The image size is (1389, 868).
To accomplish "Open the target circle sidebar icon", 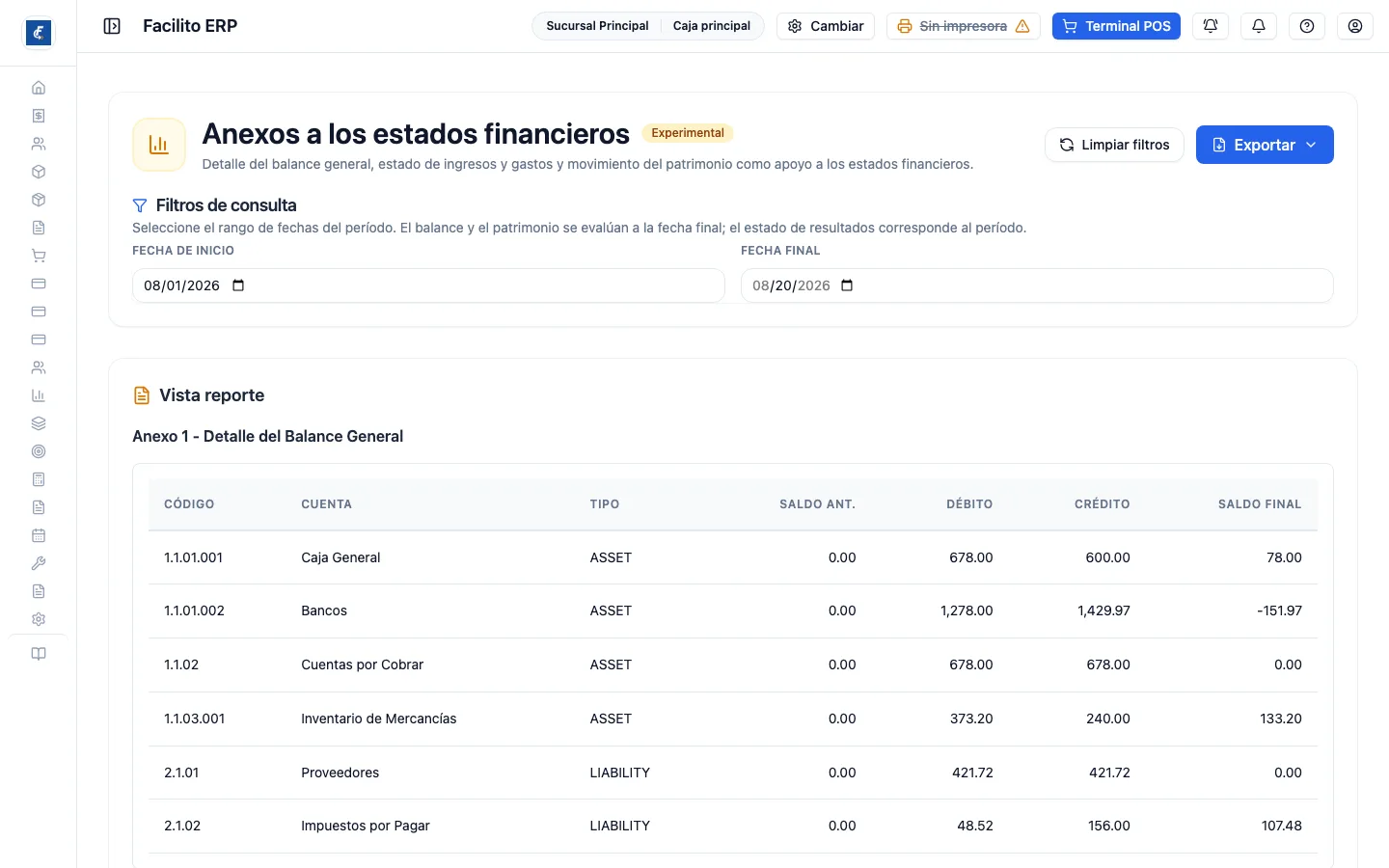I will tap(39, 451).
